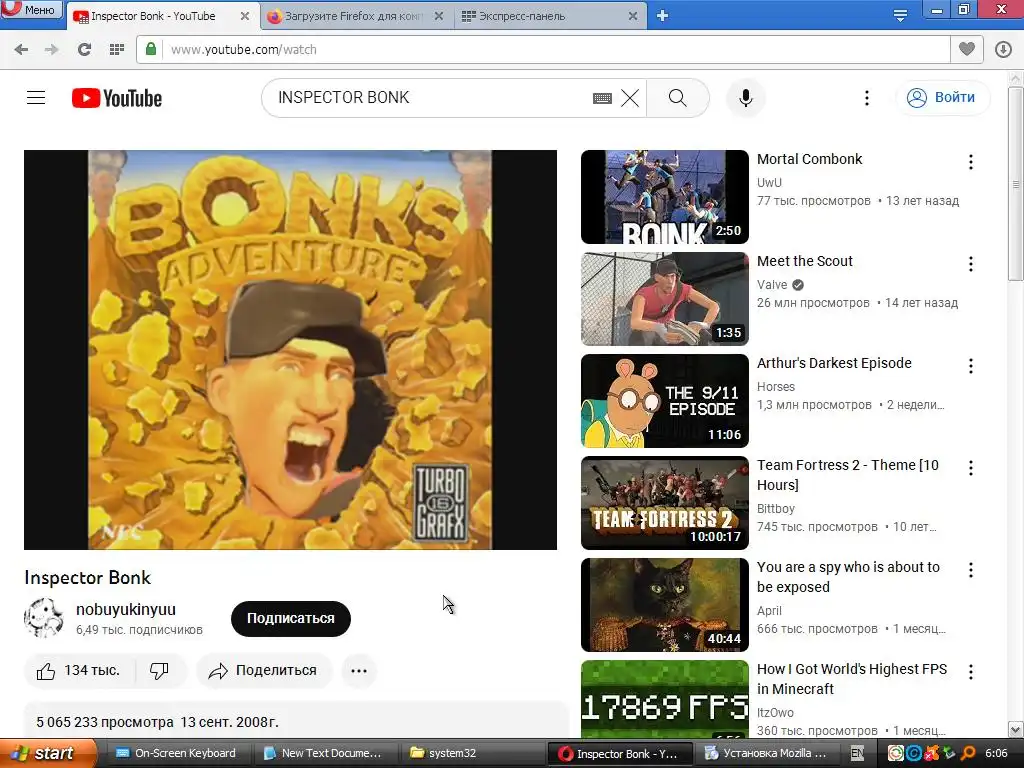Open the virtual keyboard icon in search
This screenshot has height=768, width=1024.
pyautogui.click(x=602, y=99)
